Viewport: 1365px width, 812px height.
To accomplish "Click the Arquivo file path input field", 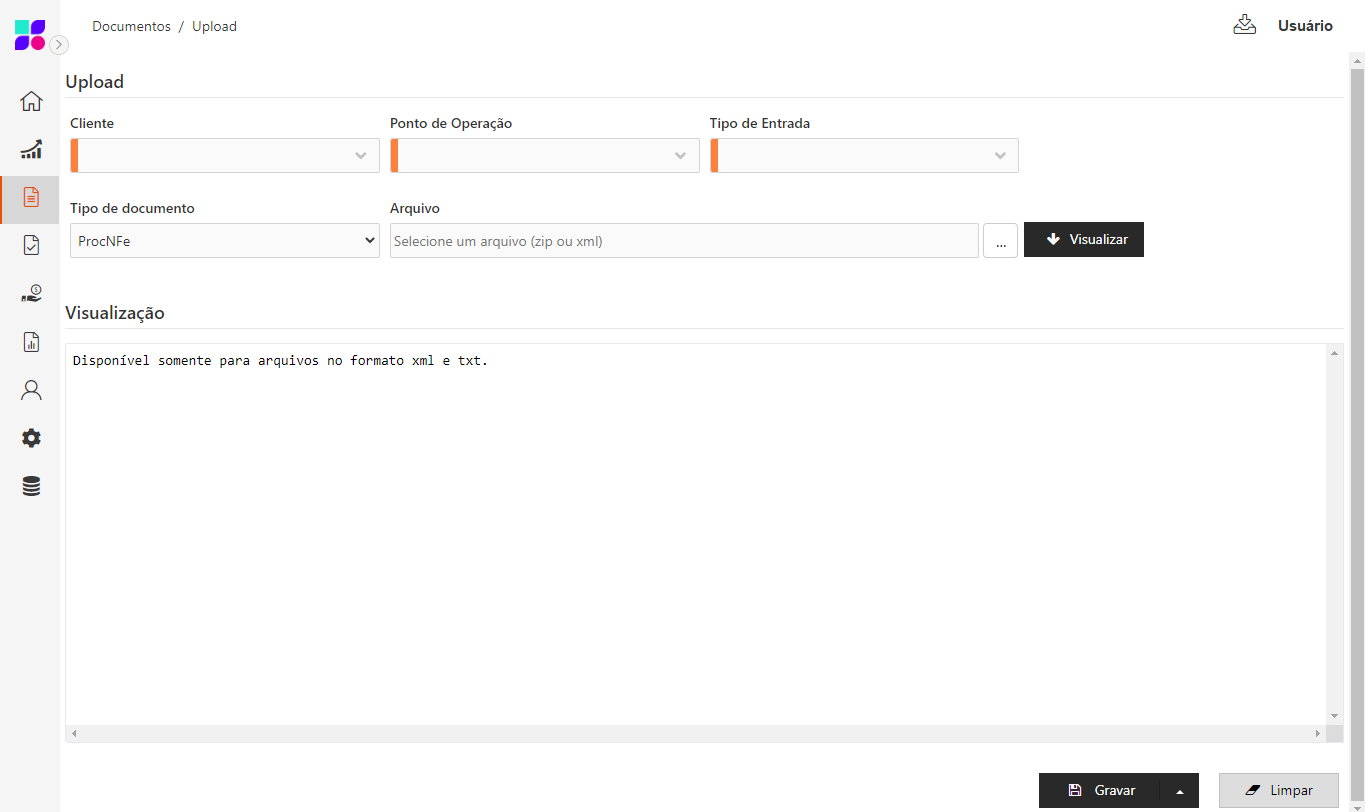I will point(684,241).
